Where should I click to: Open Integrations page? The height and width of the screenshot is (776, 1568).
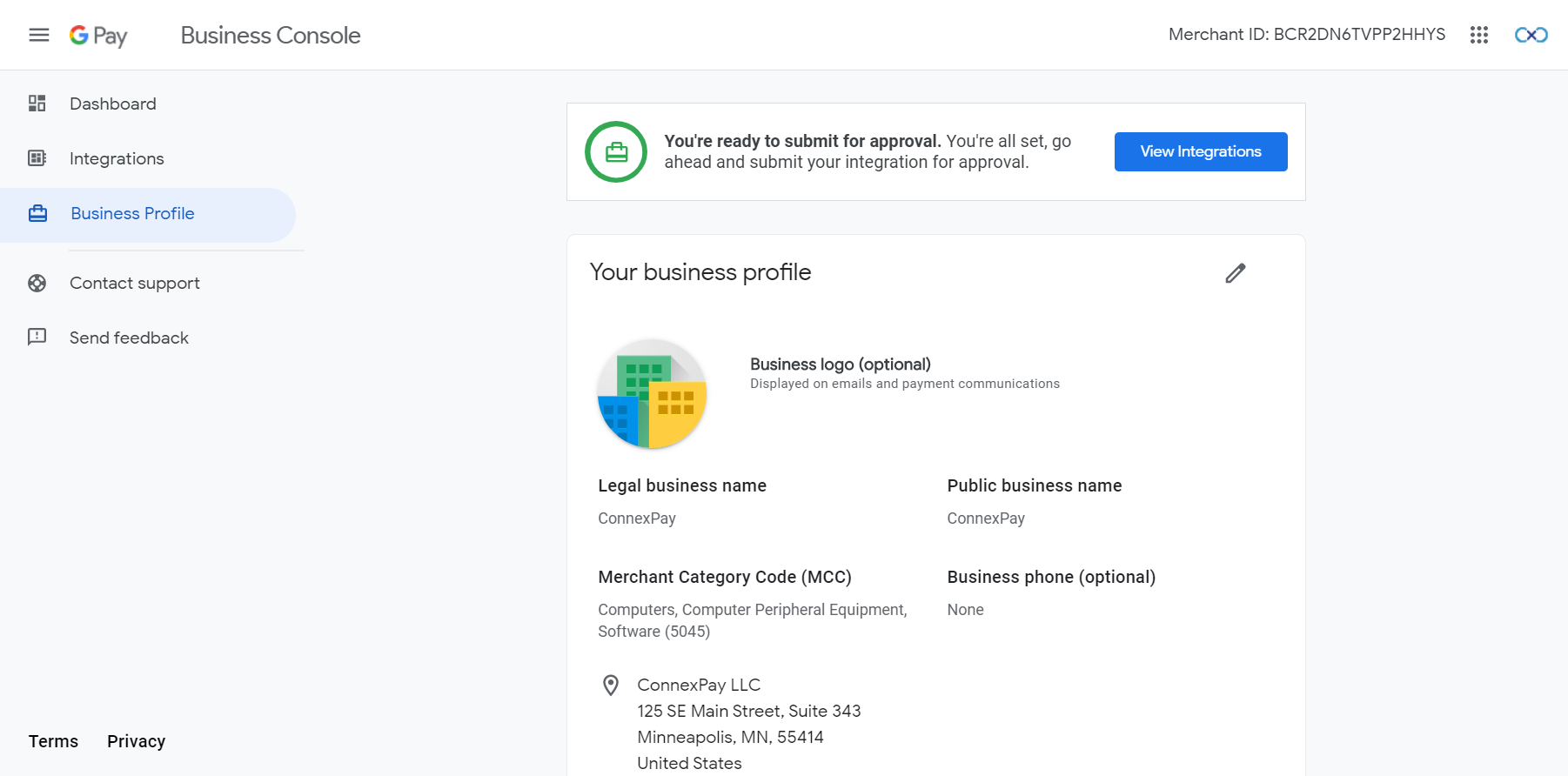(x=117, y=158)
